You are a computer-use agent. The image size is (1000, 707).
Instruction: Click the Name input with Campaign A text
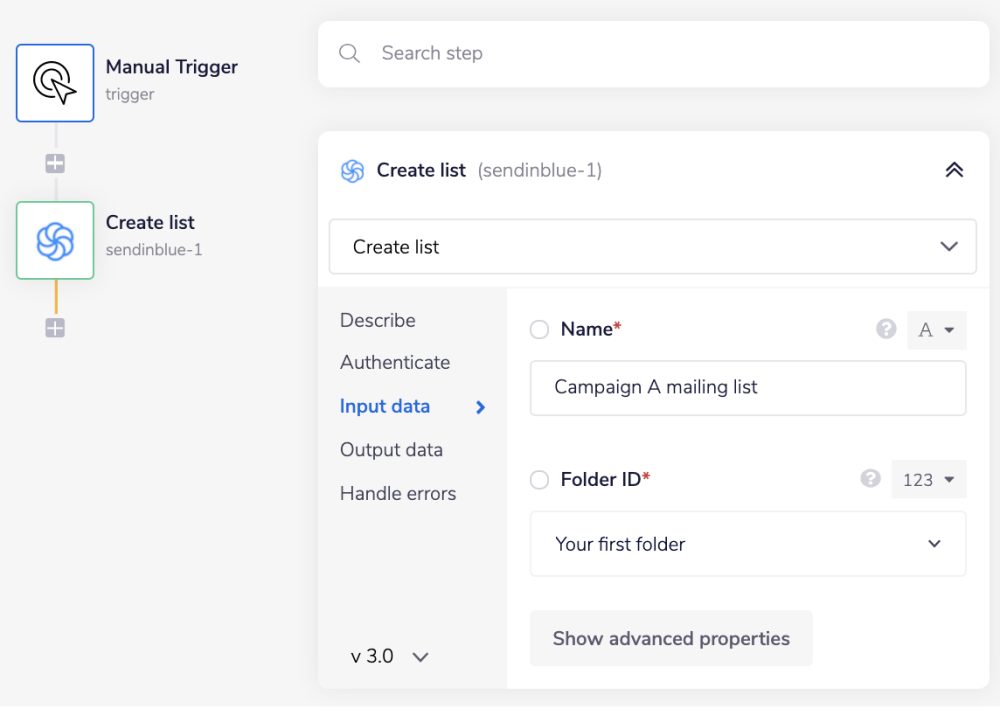tap(747, 387)
